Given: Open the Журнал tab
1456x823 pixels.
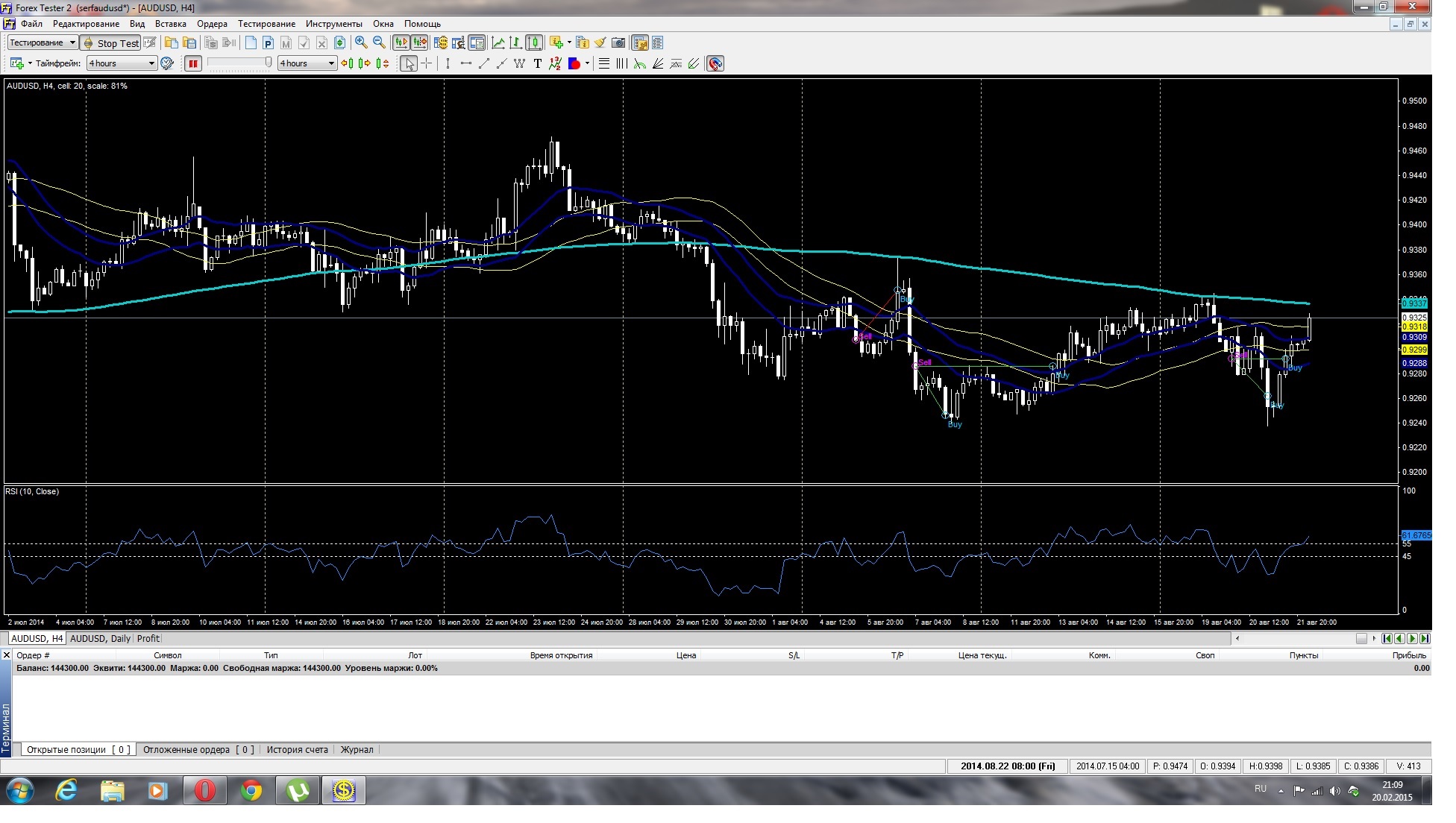Looking at the screenshot, I should click(x=357, y=750).
